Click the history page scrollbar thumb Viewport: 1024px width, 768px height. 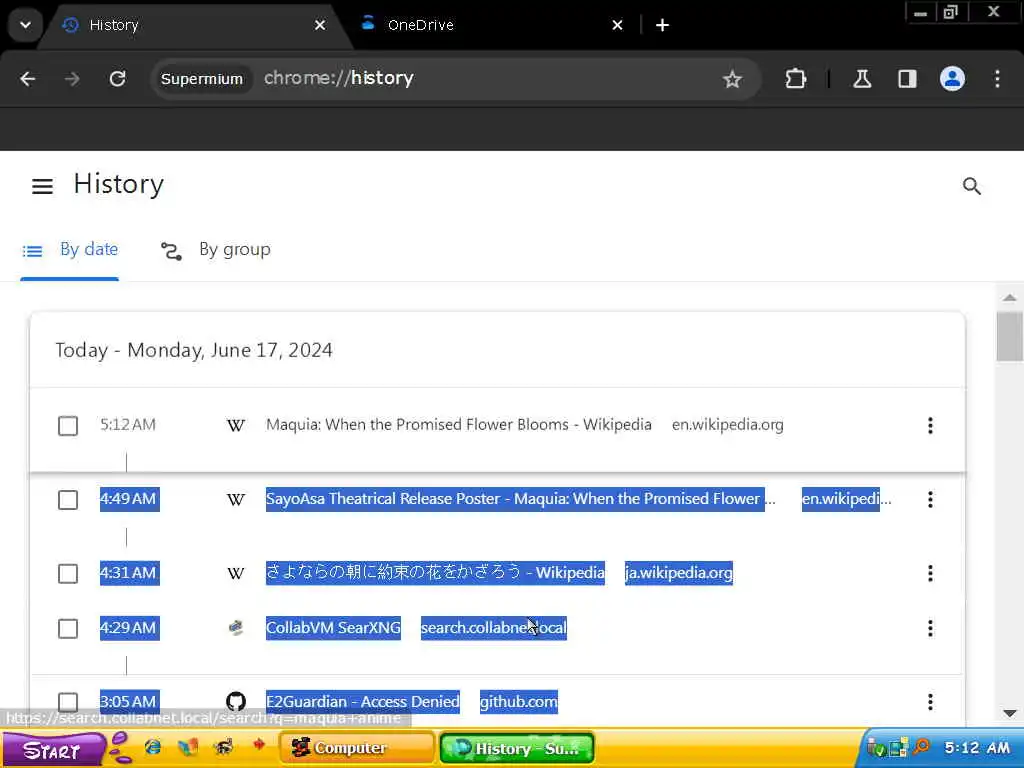tap(1010, 336)
